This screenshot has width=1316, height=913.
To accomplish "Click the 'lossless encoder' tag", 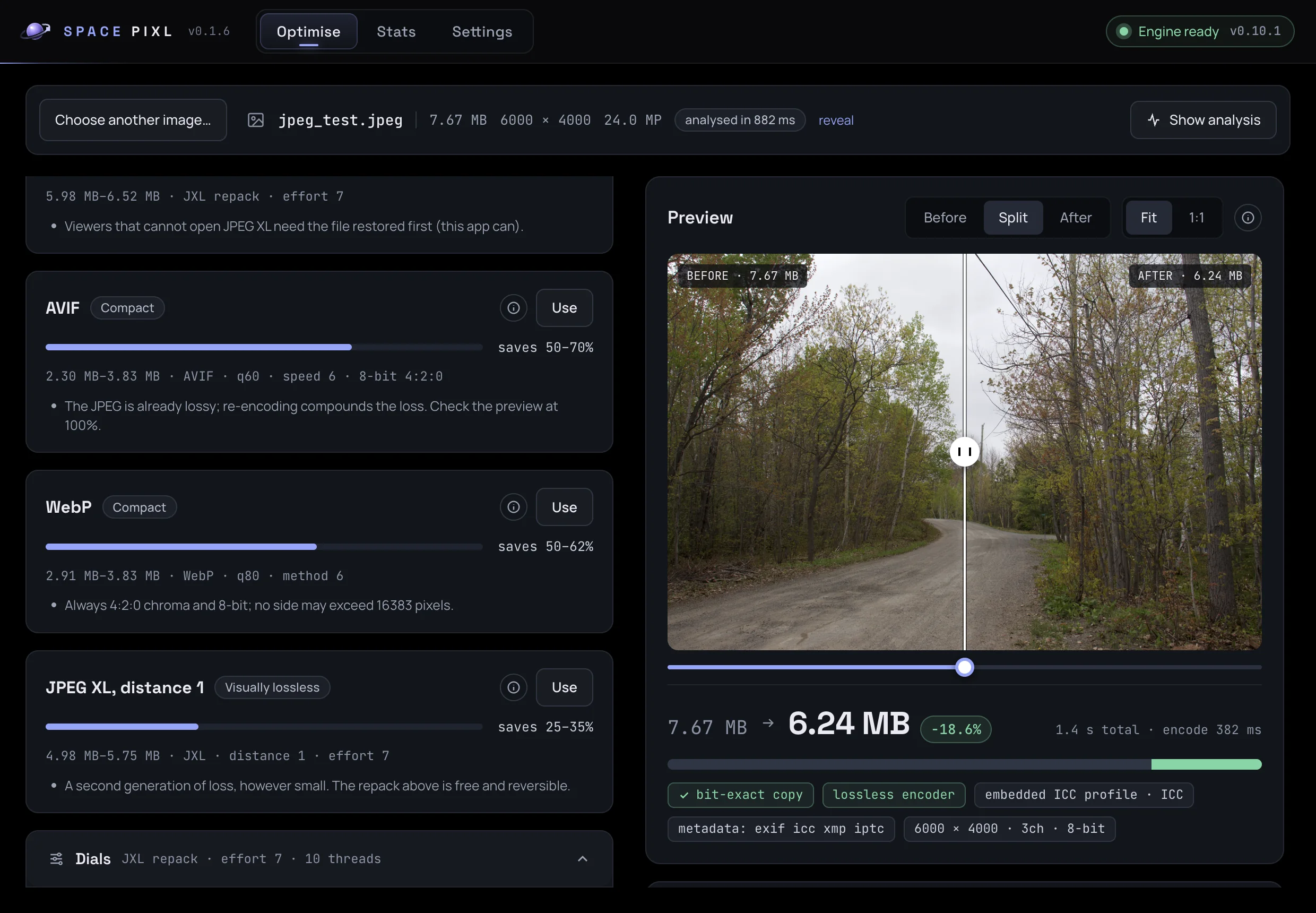I will pos(894,795).
